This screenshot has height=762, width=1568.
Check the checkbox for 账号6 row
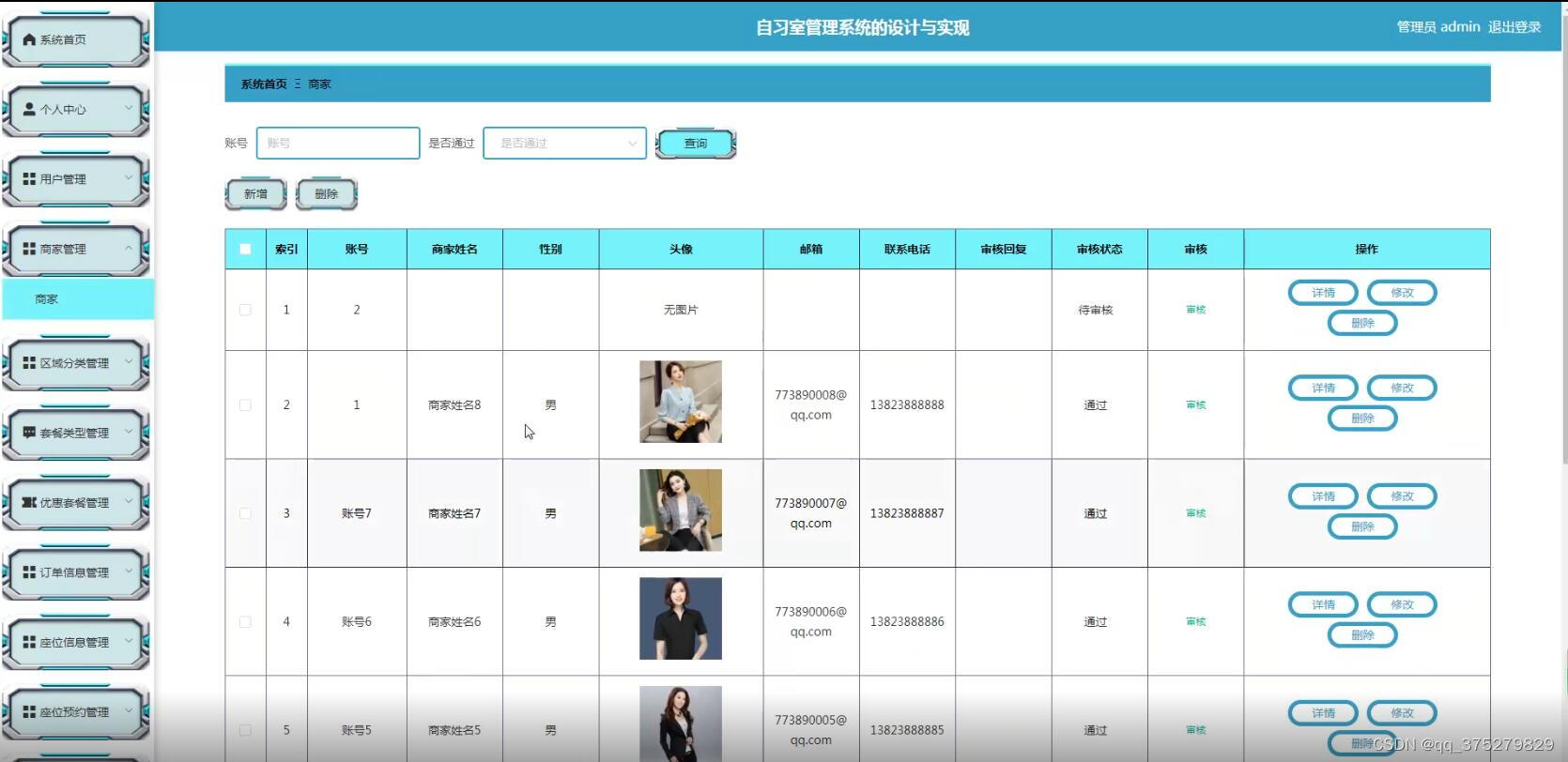tap(245, 621)
